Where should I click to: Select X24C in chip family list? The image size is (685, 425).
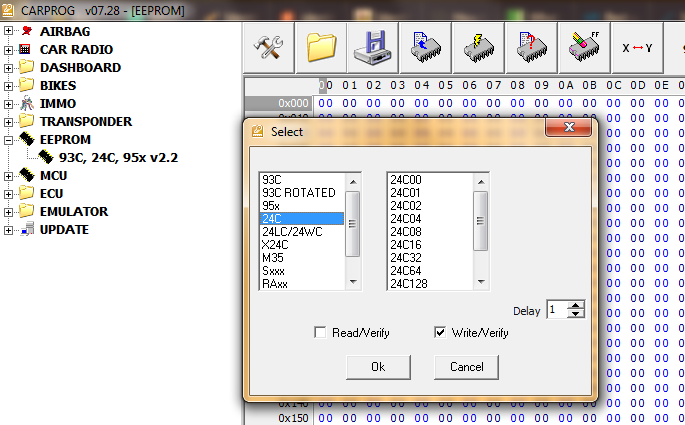[302, 245]
